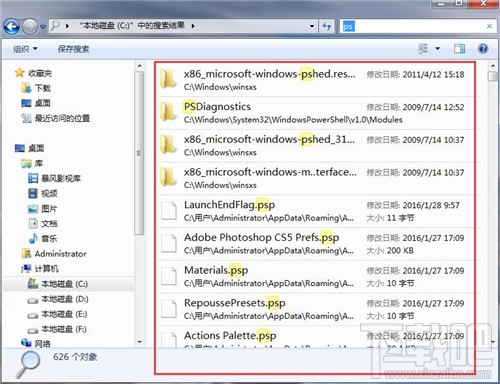Select 库 in navigation tree
500x384 pixels.
pyautogui.click(x=32, y=163)
